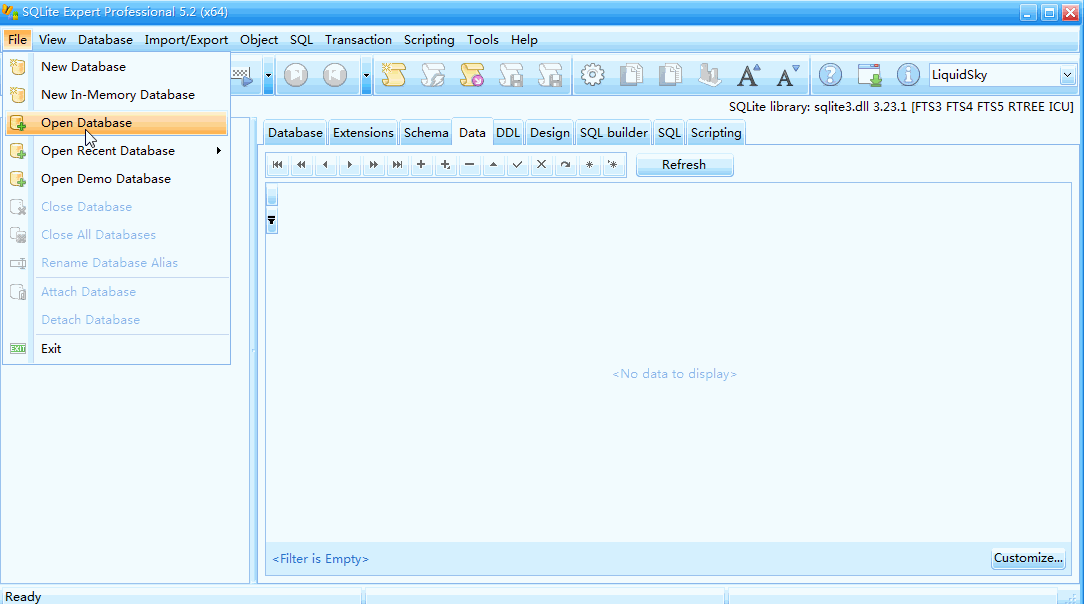Image resolution: width=1084 pixels, height=604 pixels.
Task: Click the Rollback transaction toolbar icon
Action: click(335, 75)
